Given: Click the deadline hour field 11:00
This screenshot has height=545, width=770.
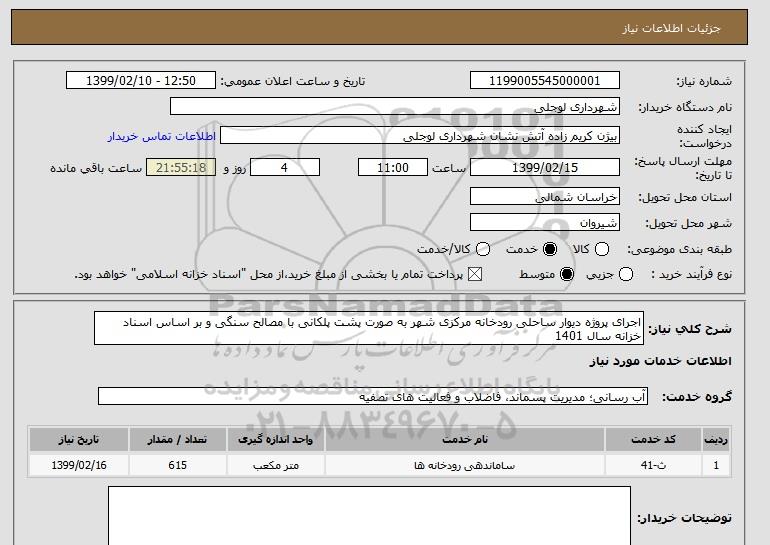Looking at the screenshot, I should pos(393,167).
